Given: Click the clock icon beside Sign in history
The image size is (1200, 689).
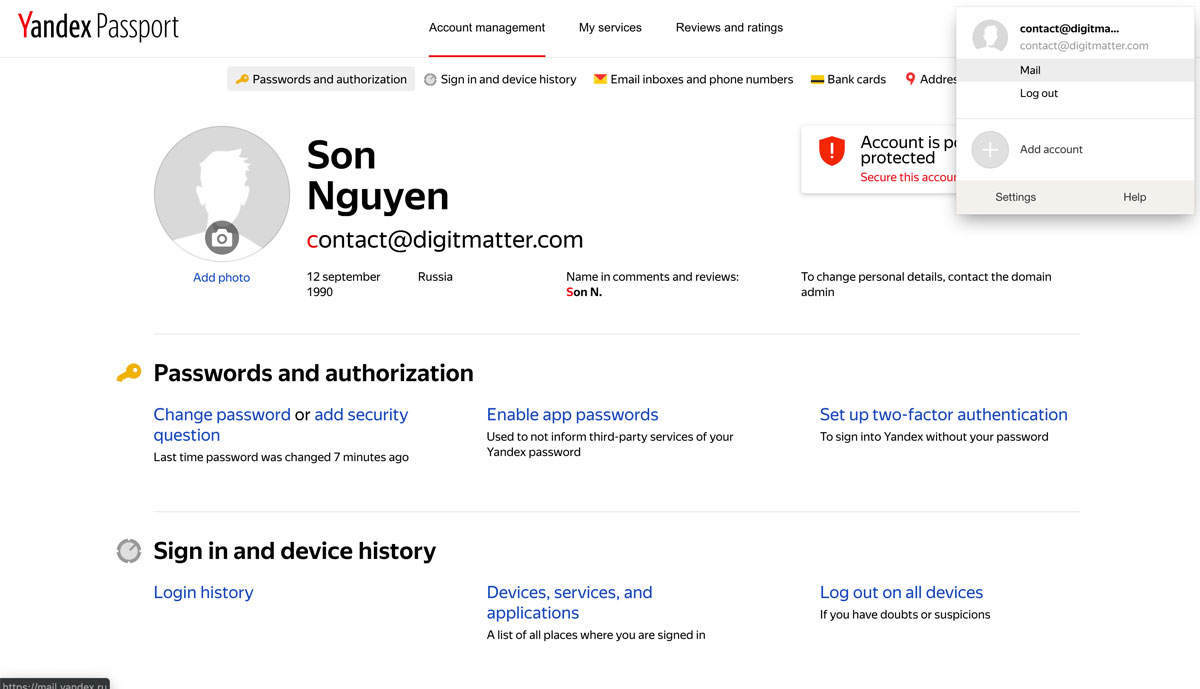Looking at the screenshot, I should pos(129,551).
